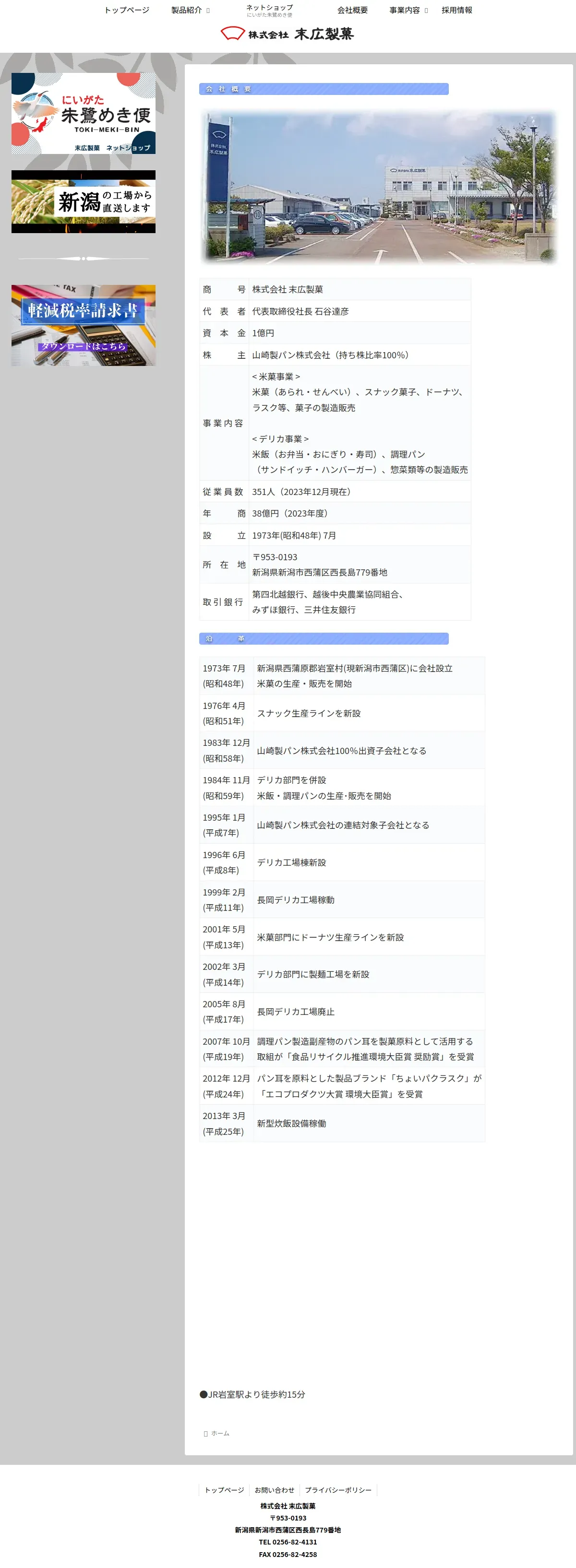Open the ネットショップ menu item
Image resolution: width=576 pixels, height=1568 pixels.
pos(269,11)
